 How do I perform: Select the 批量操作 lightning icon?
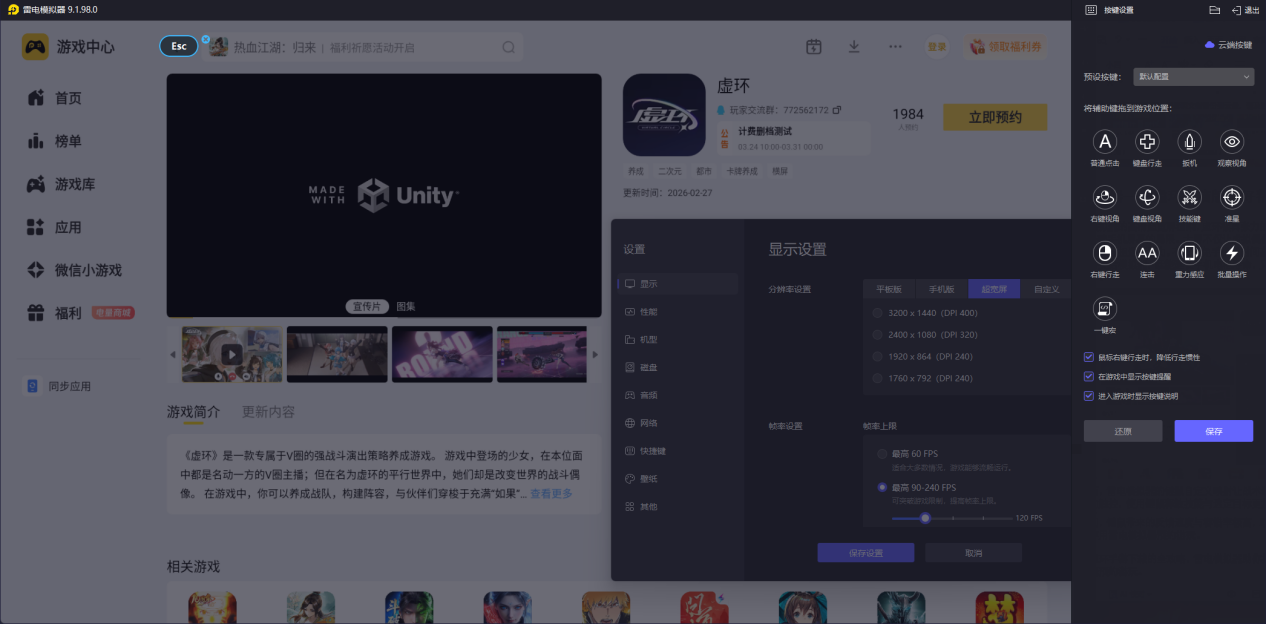coord(1232,253)
